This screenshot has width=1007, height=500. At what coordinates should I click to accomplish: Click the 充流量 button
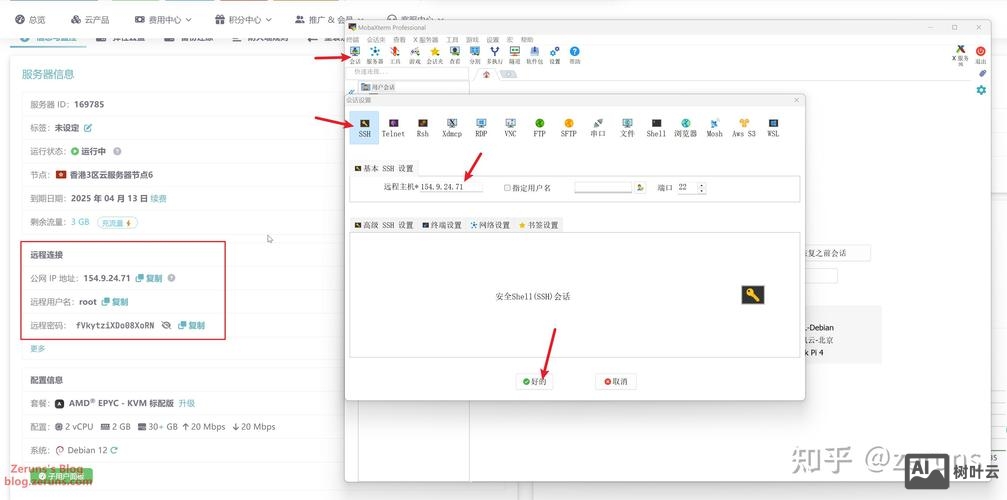(118, 223)
